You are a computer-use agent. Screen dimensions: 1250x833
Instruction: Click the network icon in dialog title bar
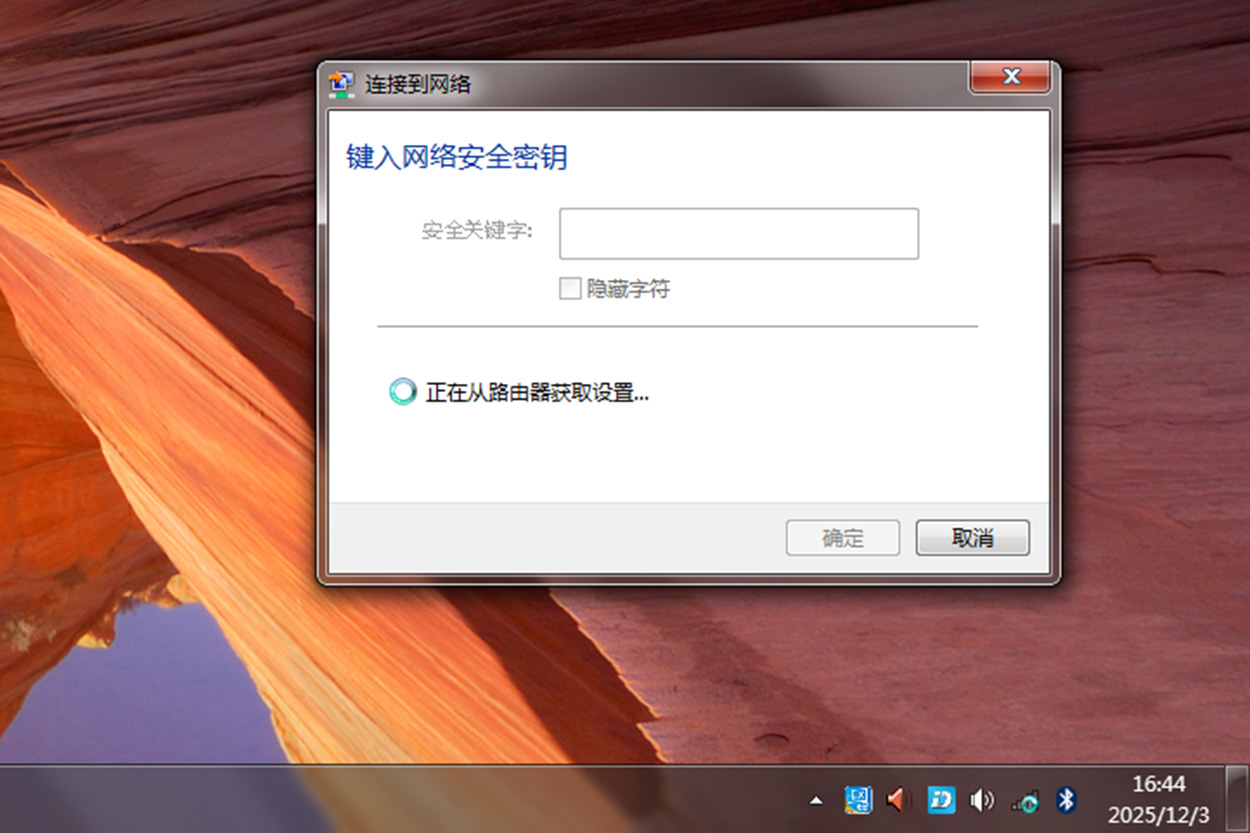click(342, 84)
